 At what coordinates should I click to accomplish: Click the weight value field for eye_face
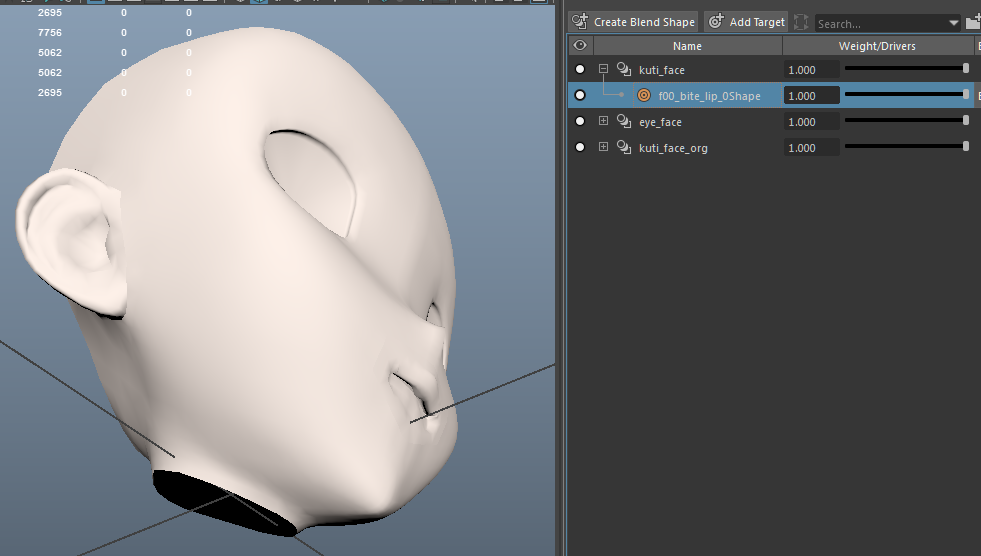tap(811, 122)
